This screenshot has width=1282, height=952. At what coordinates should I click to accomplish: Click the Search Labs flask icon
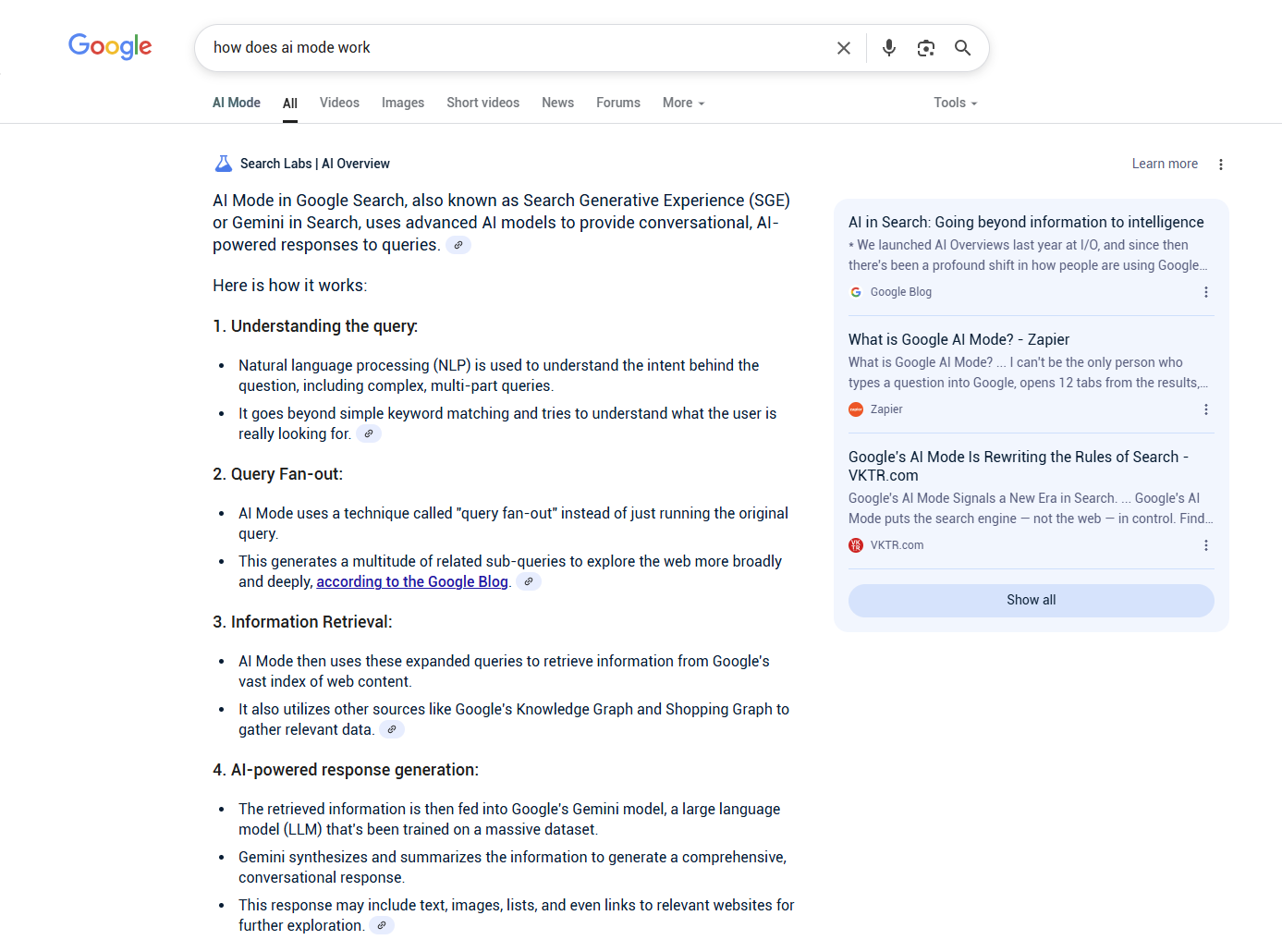point(224,164)
